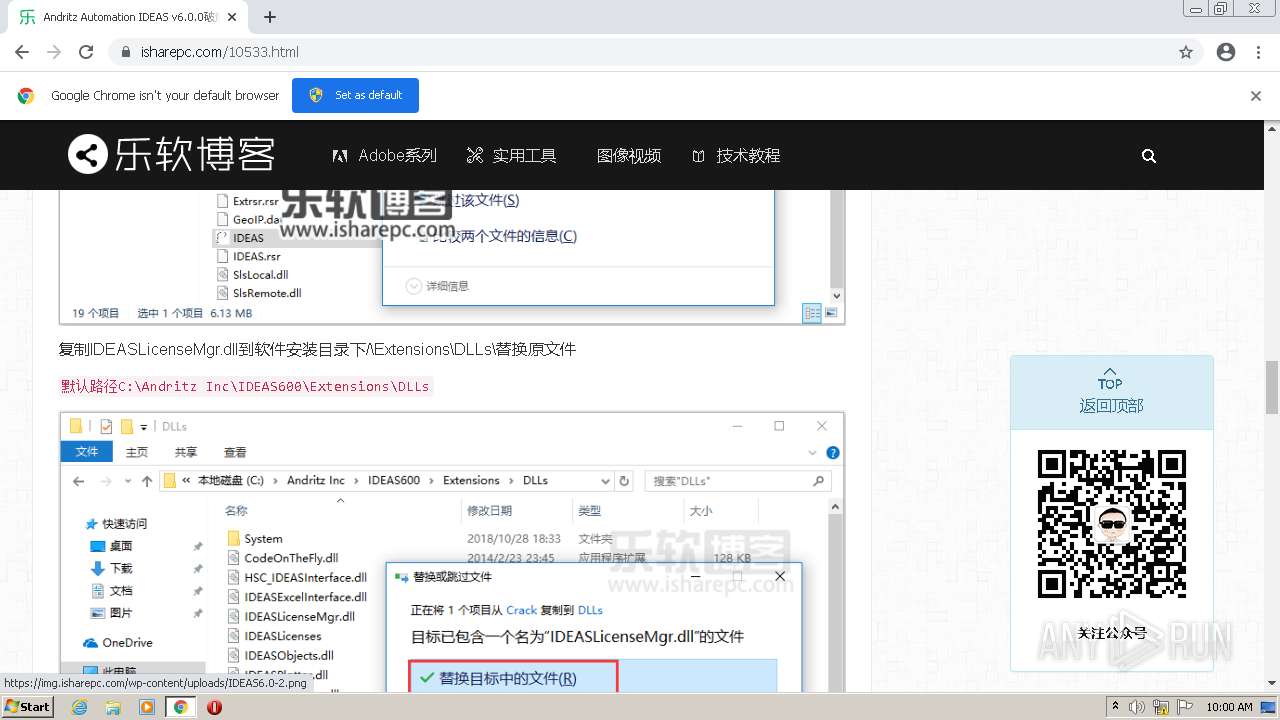
Task: Click the red security shield taskbar icon
Action: click(214, 707)
